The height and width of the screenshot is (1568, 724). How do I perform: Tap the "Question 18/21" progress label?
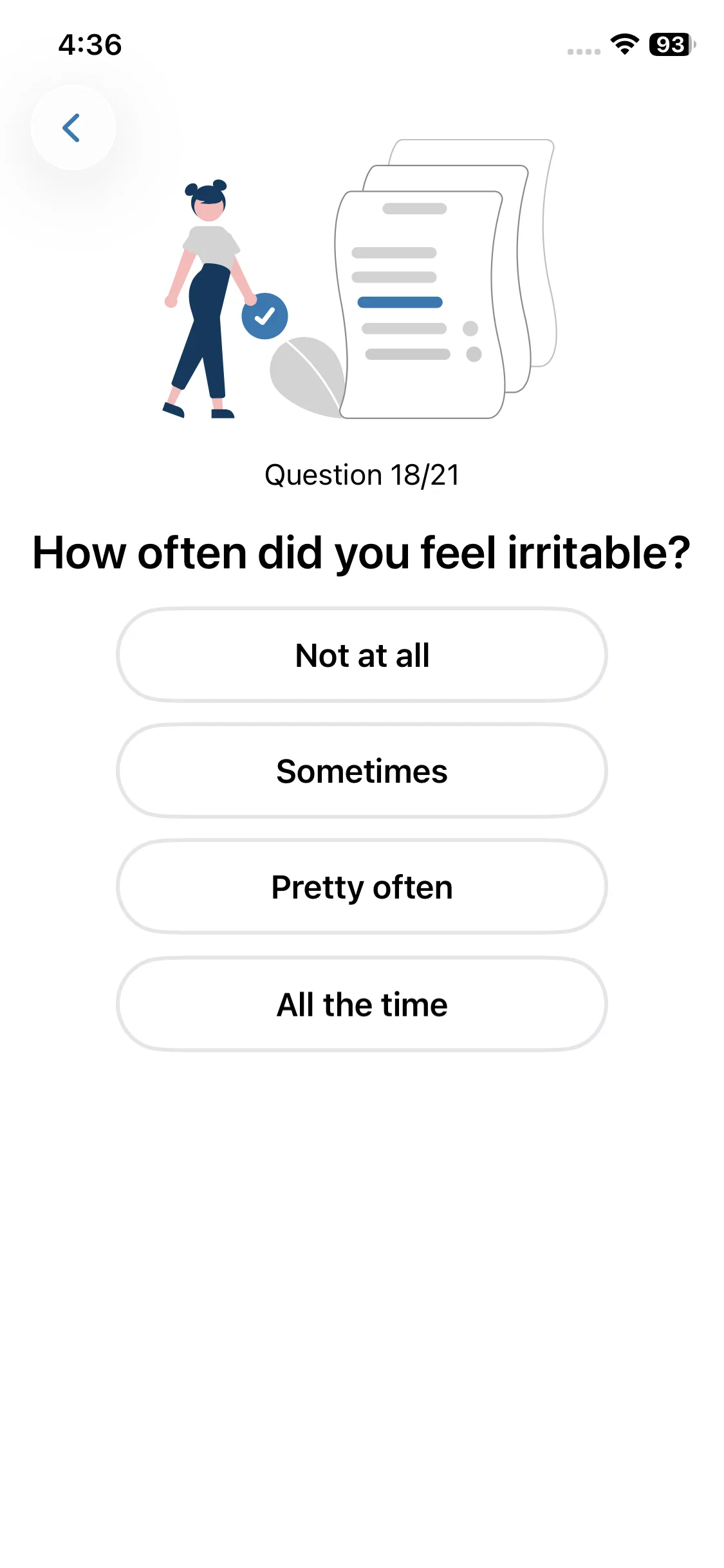coord(362,475)
